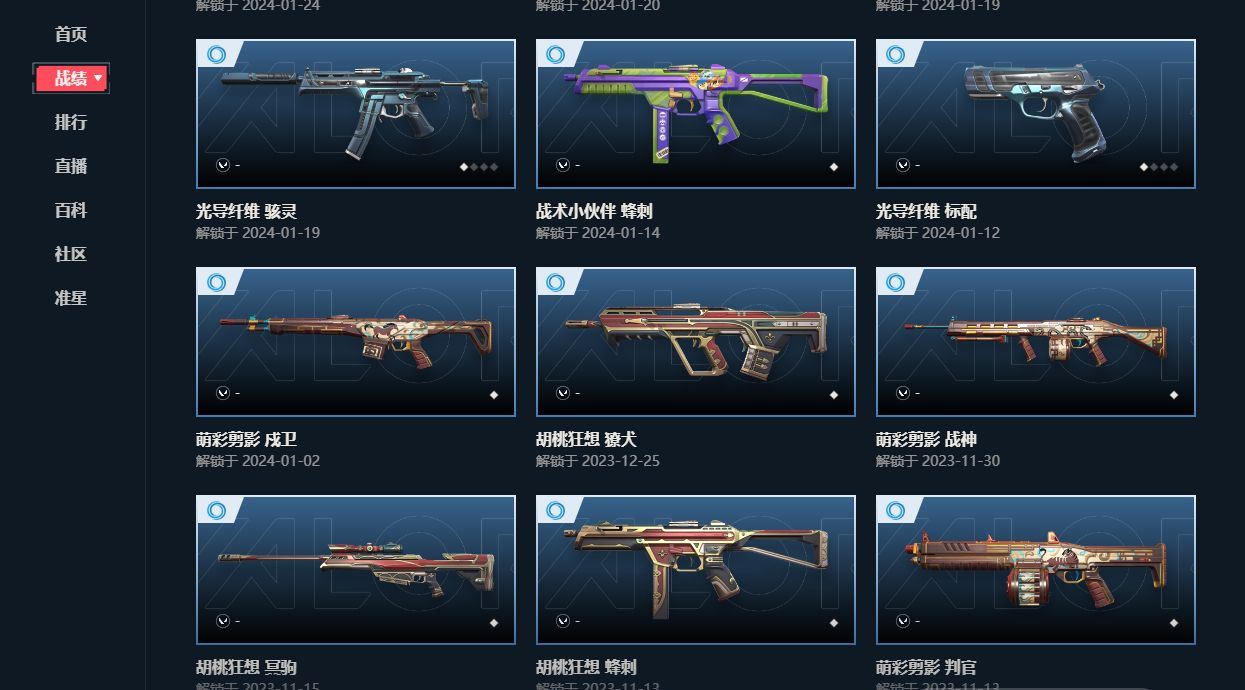The height and width of the screenshot is (690, 1245).
Task: Open the 准星 sidebar entry
Action: click(71, 298)
